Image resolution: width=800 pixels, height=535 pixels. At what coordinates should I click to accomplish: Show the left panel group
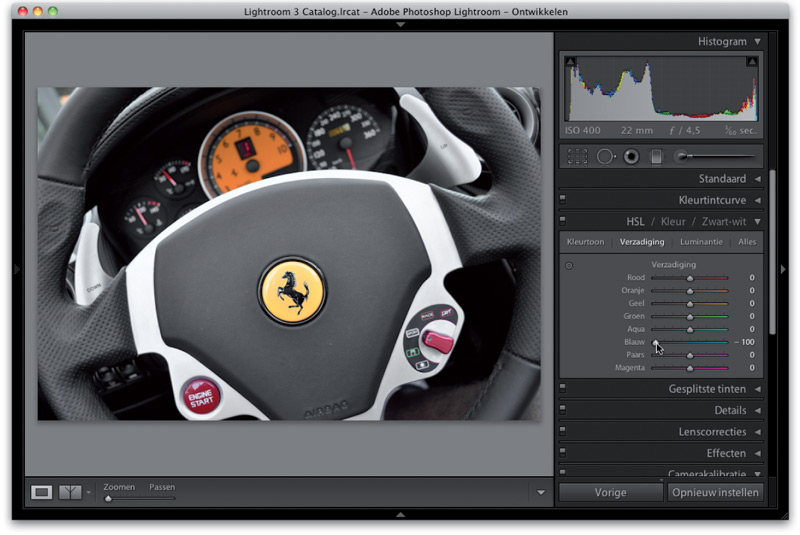pyautogui.click(x=17, y=269)
